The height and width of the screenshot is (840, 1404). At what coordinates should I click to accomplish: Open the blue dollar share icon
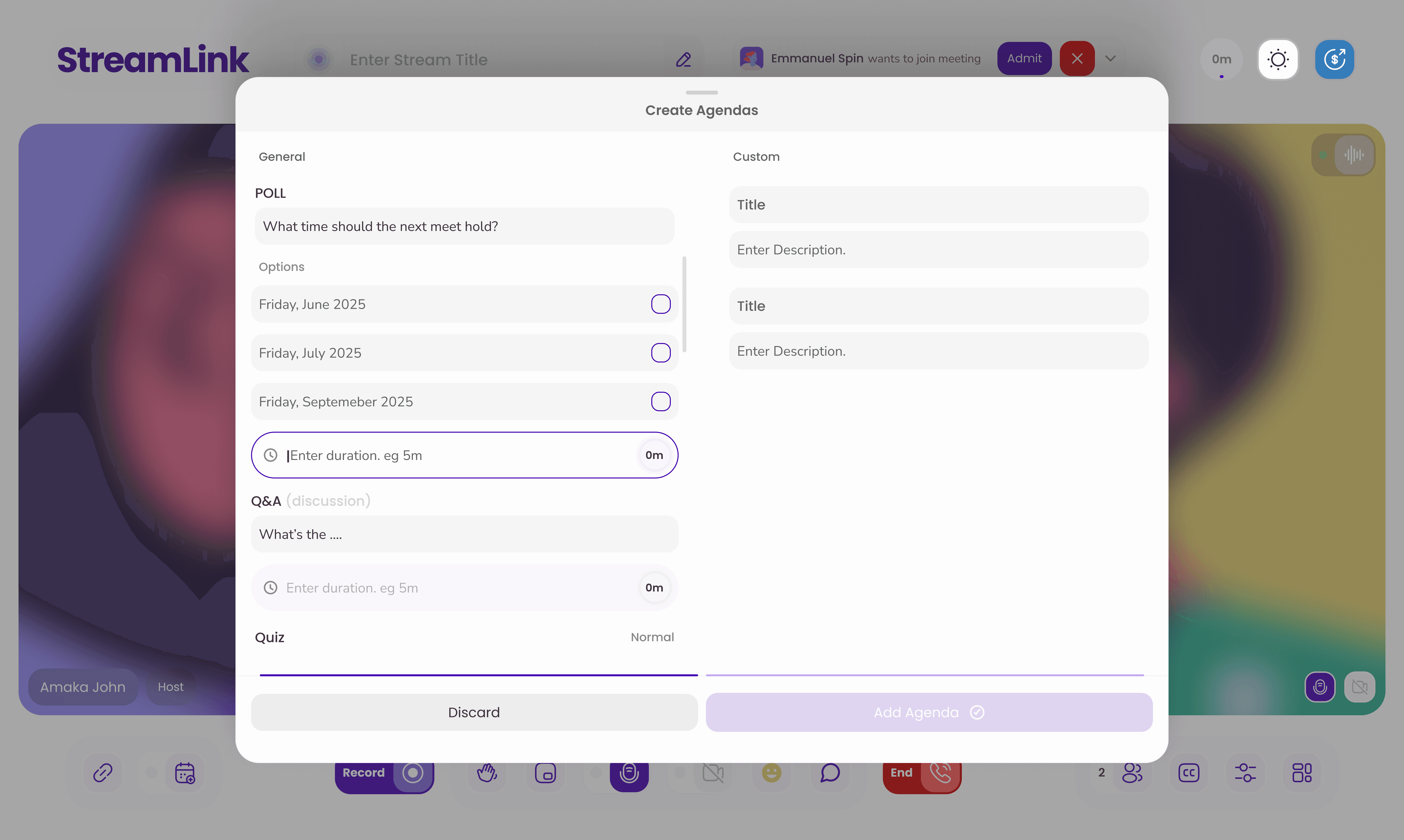coord(1334,59)
